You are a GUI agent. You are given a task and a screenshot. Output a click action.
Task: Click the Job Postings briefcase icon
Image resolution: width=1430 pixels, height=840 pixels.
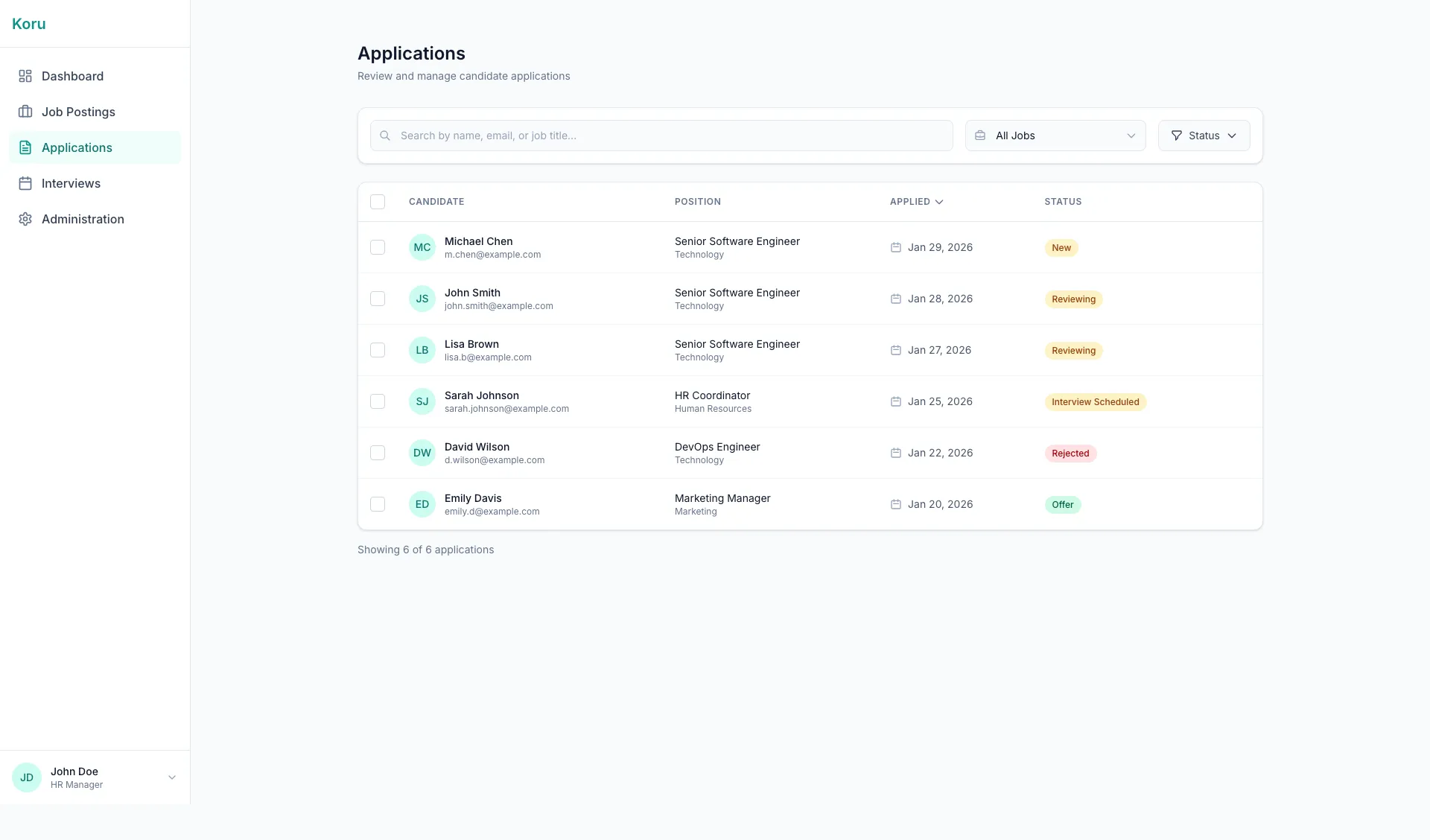coord(25,112)
